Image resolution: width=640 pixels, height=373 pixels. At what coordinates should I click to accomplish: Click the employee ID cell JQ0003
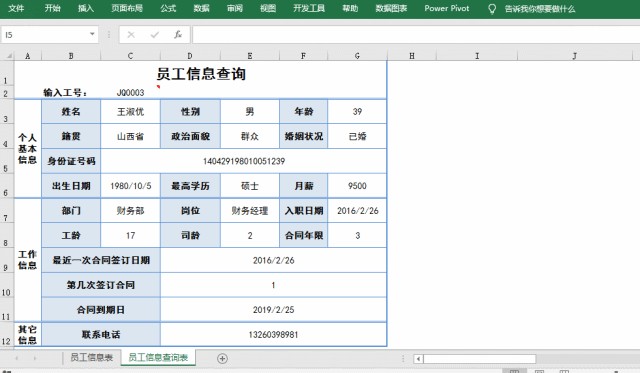click(131, 93)
